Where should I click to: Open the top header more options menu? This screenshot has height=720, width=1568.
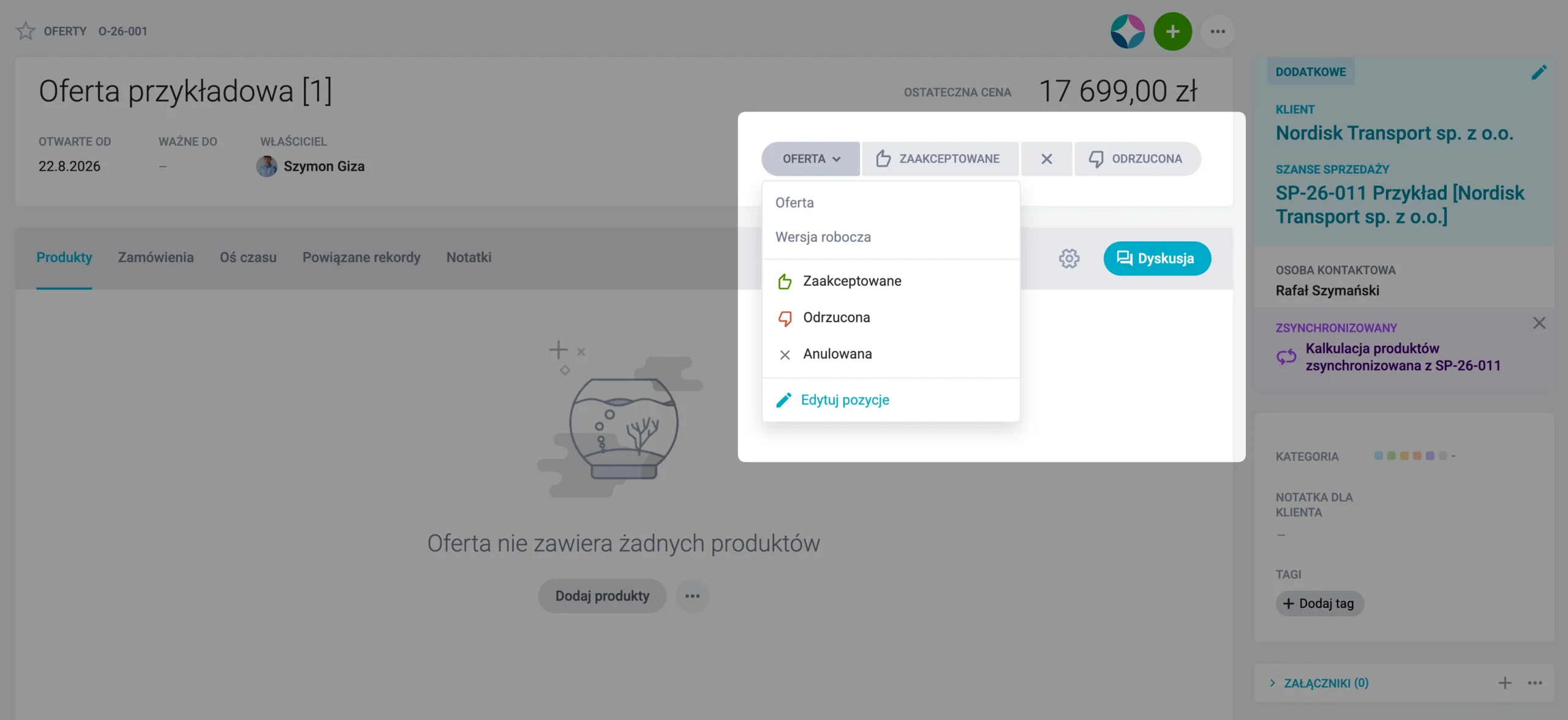click(x=1218, y=31)
